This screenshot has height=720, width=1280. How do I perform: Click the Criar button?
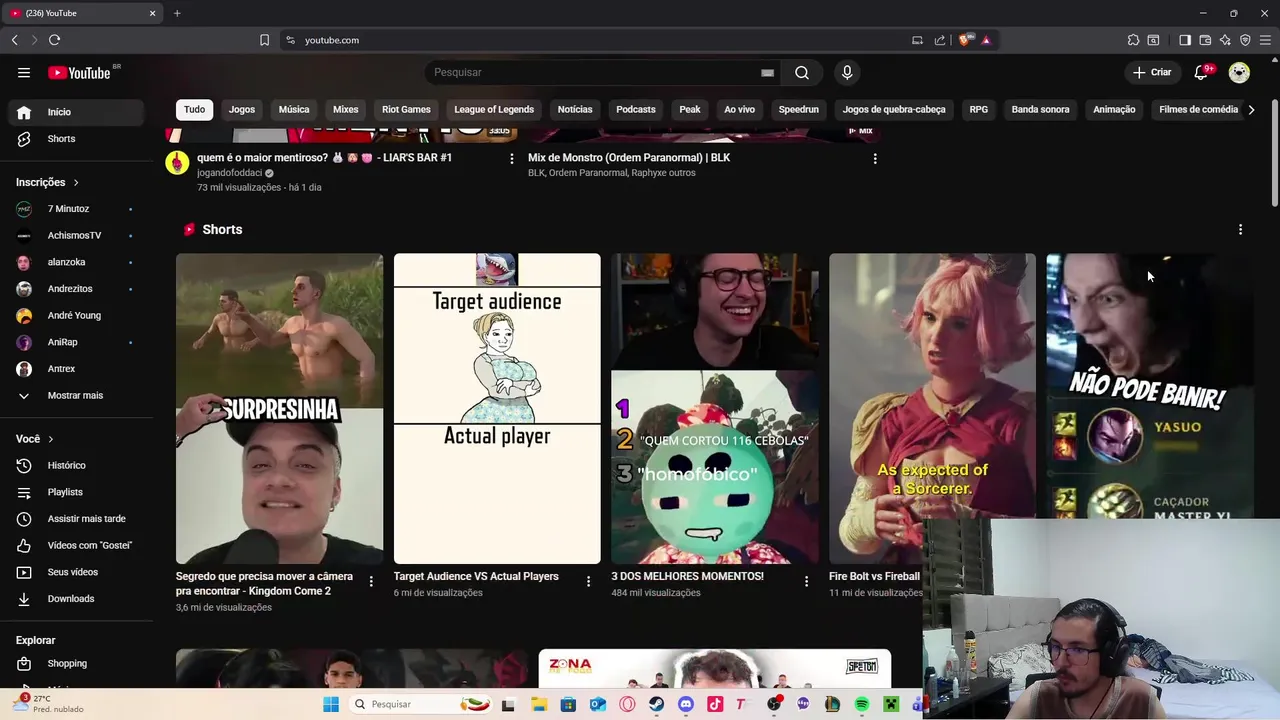1152,72
